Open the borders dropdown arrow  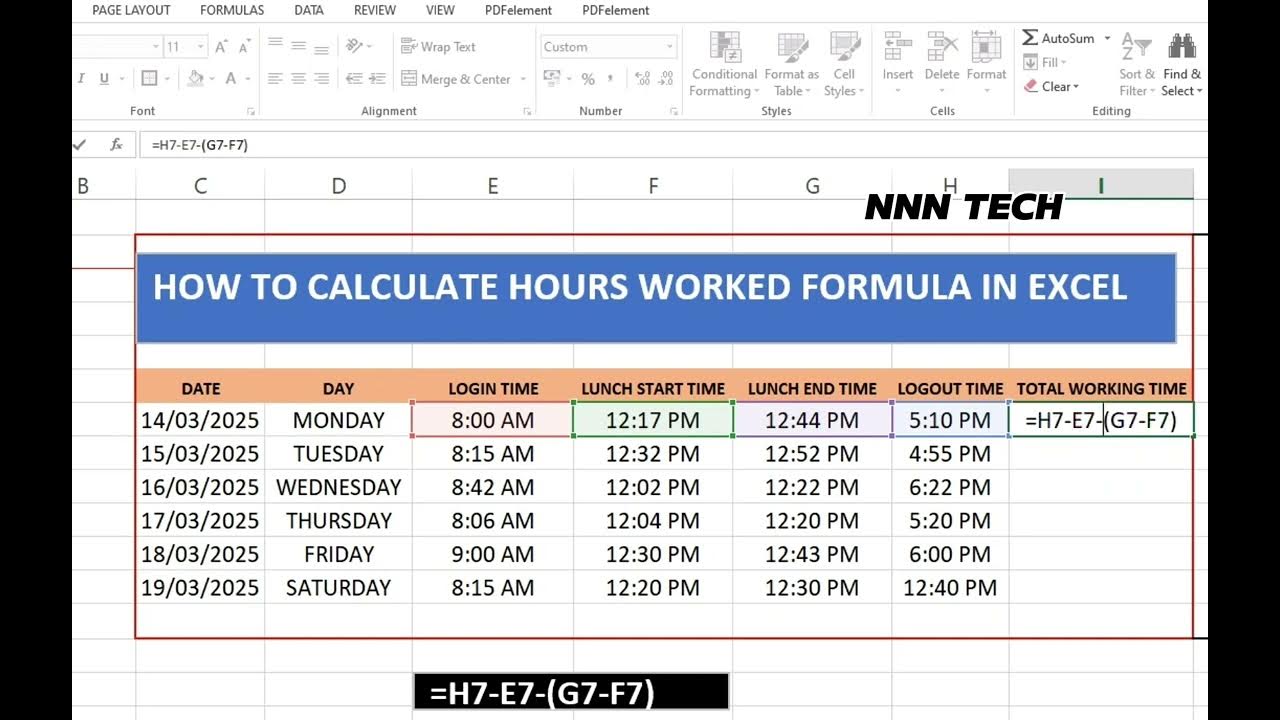166,78
